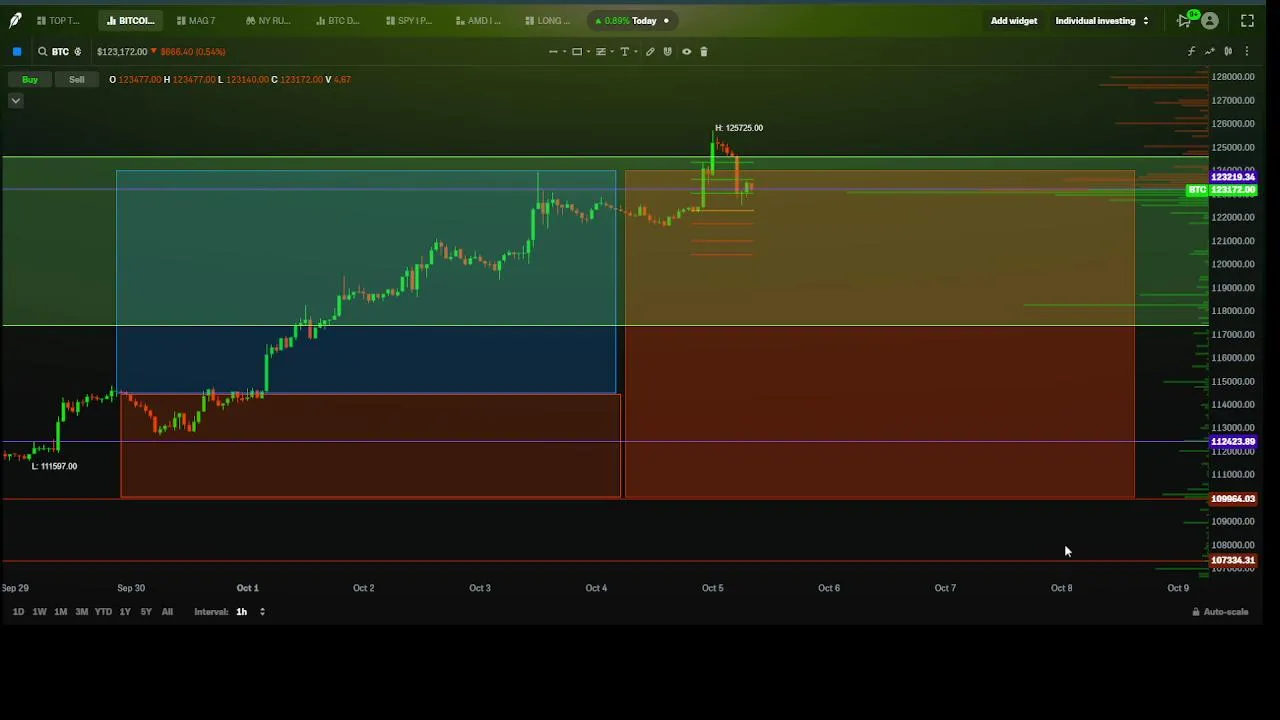This screenshot has width=1280, height=720.
Task: Select the YTD time range
Action: (x=103, y=612)
